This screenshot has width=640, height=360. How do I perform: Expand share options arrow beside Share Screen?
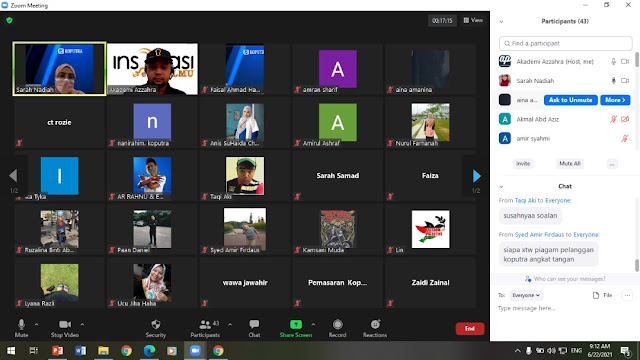point(313,324)
